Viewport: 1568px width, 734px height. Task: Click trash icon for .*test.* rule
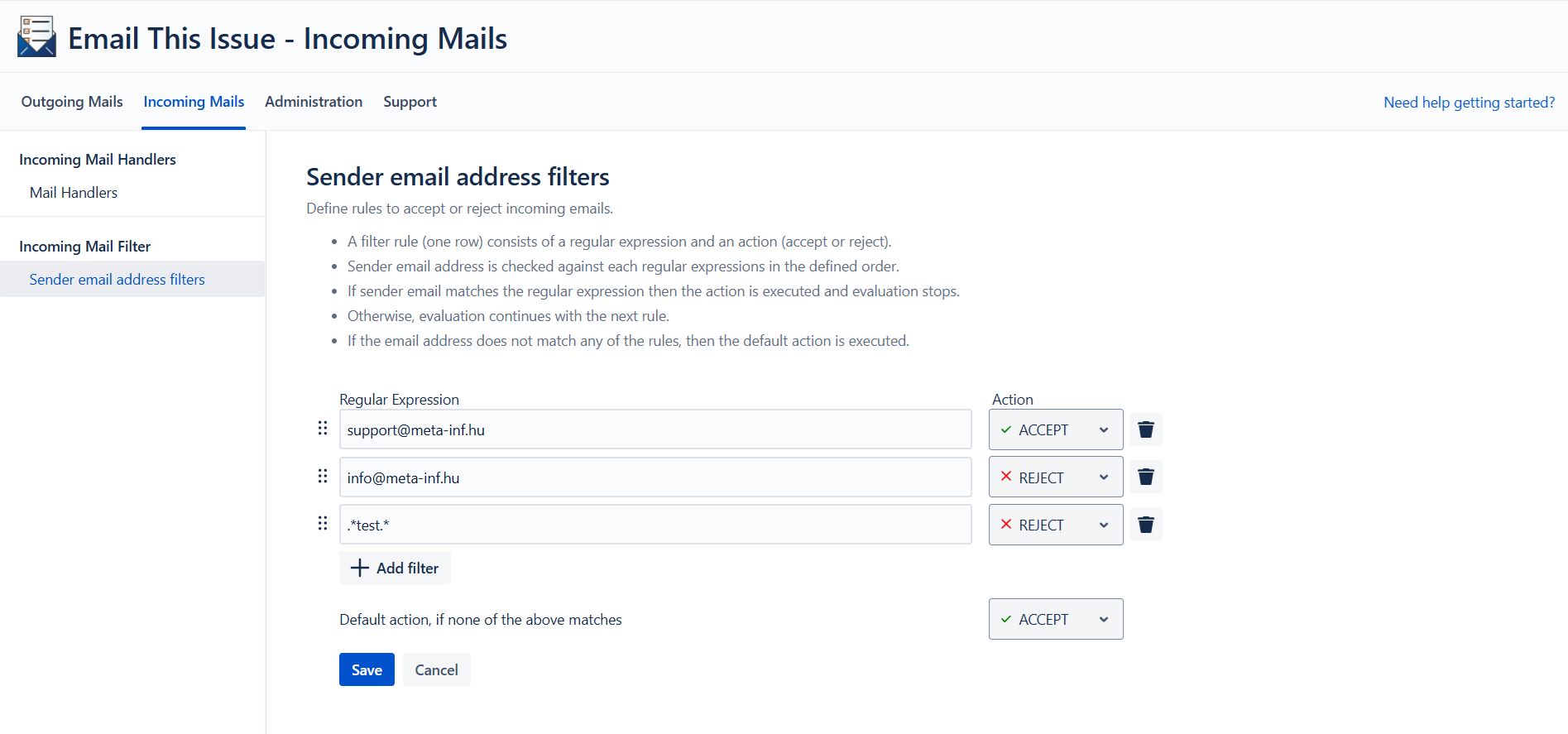pos(1146,525)
